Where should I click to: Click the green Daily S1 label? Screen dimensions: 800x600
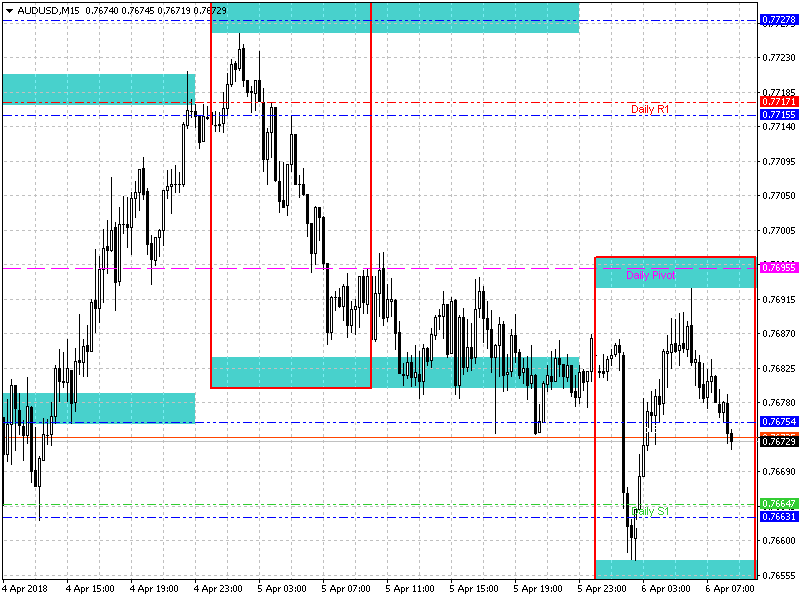coord(650,511)
